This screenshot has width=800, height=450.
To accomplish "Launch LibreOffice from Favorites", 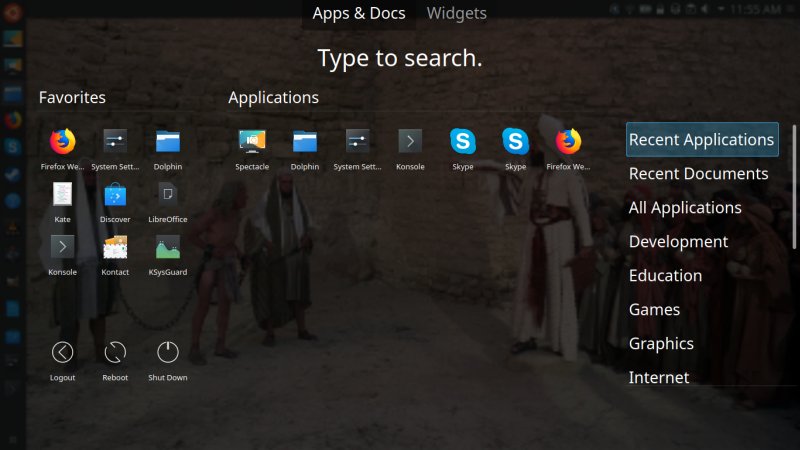I will pos(167,195).
